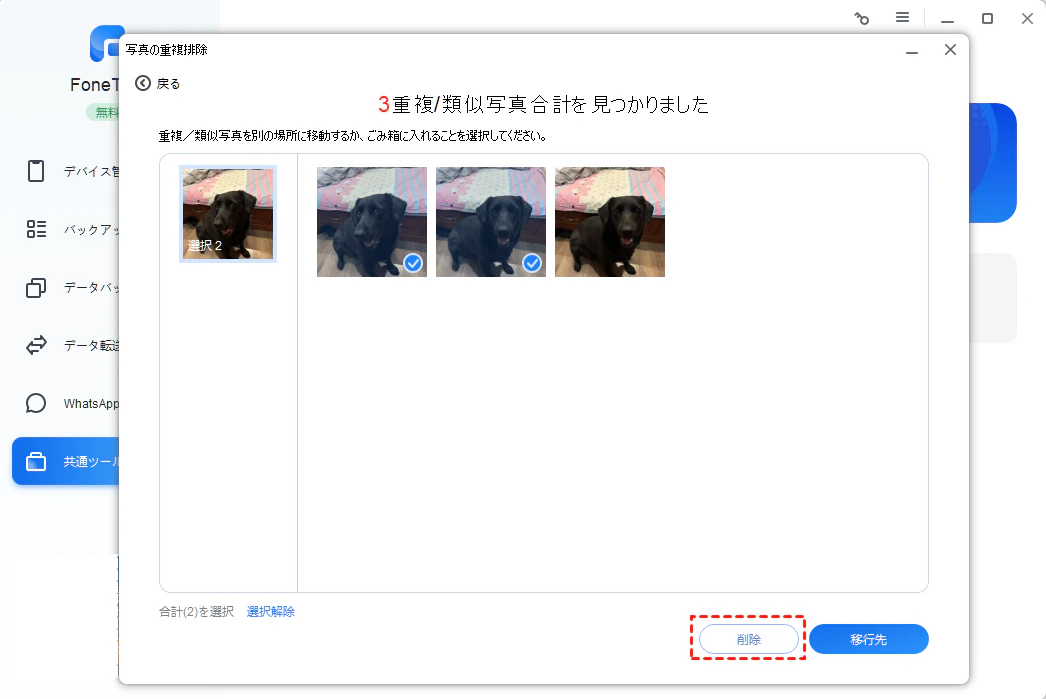Screen dimensions: 1046x699
Task: Open the hamburger menu in main window
Action: coord(903,17)
